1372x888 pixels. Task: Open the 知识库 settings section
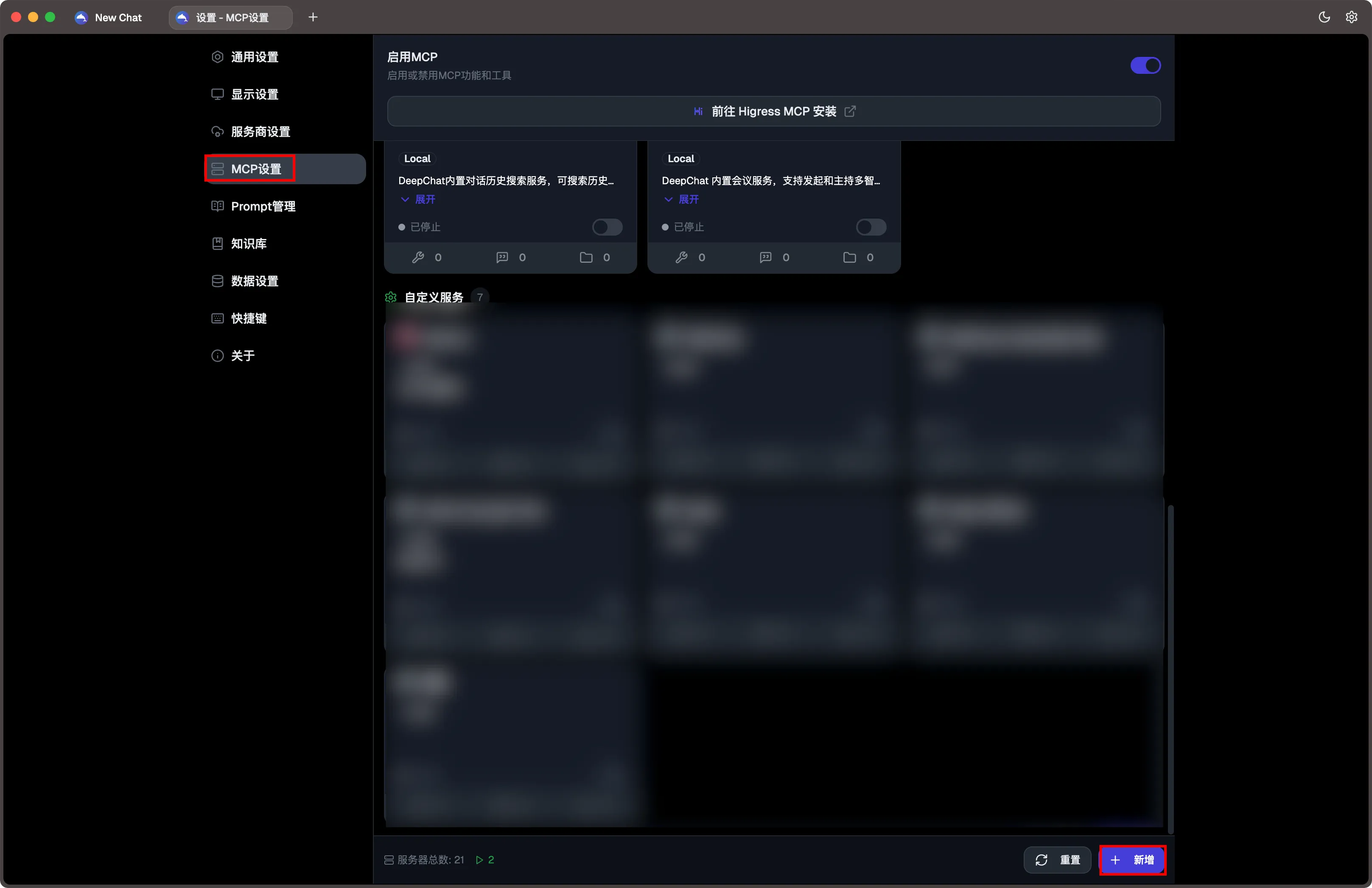click(x=248, y=243)
